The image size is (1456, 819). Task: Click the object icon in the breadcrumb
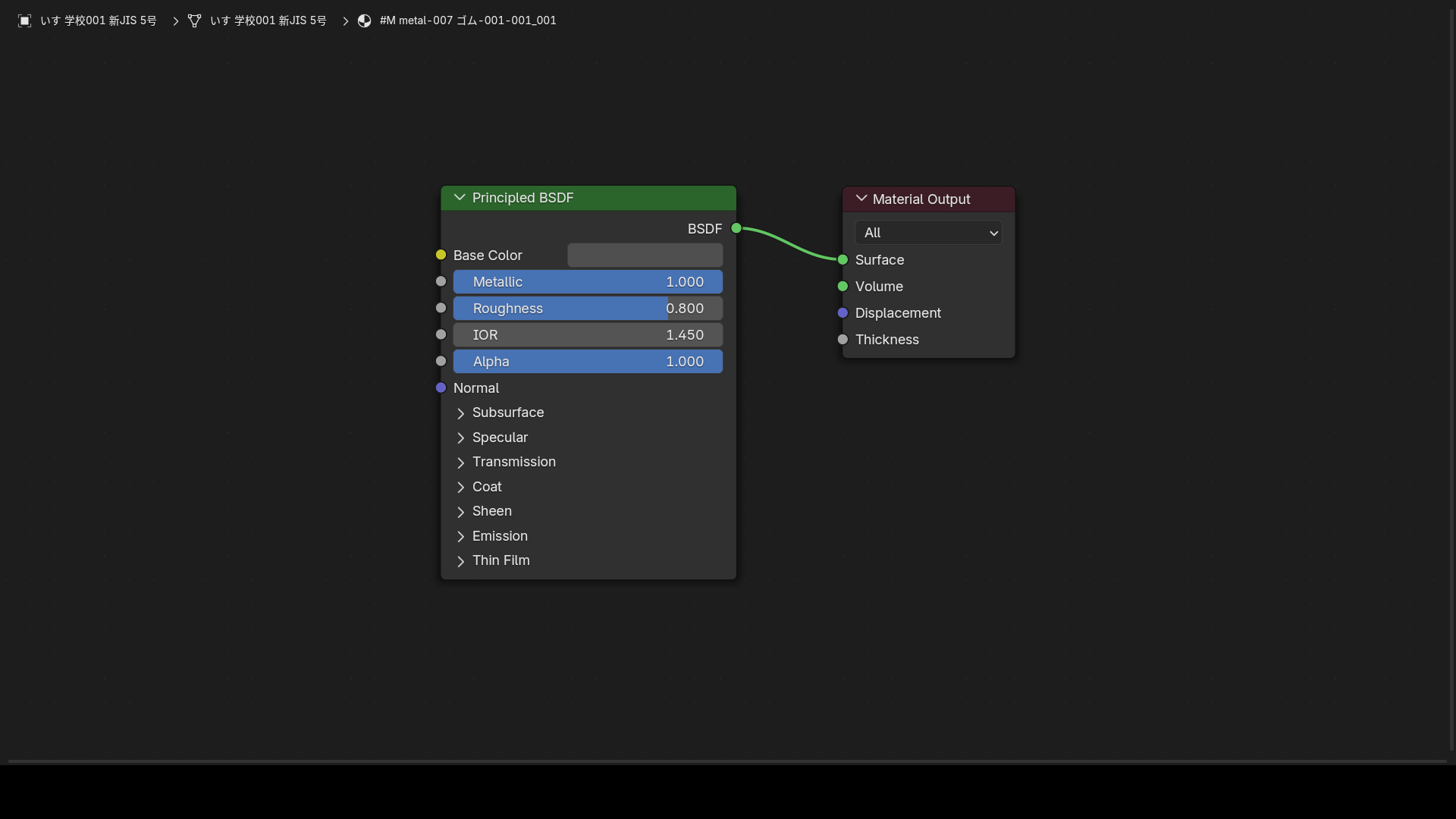click(24, 20)
